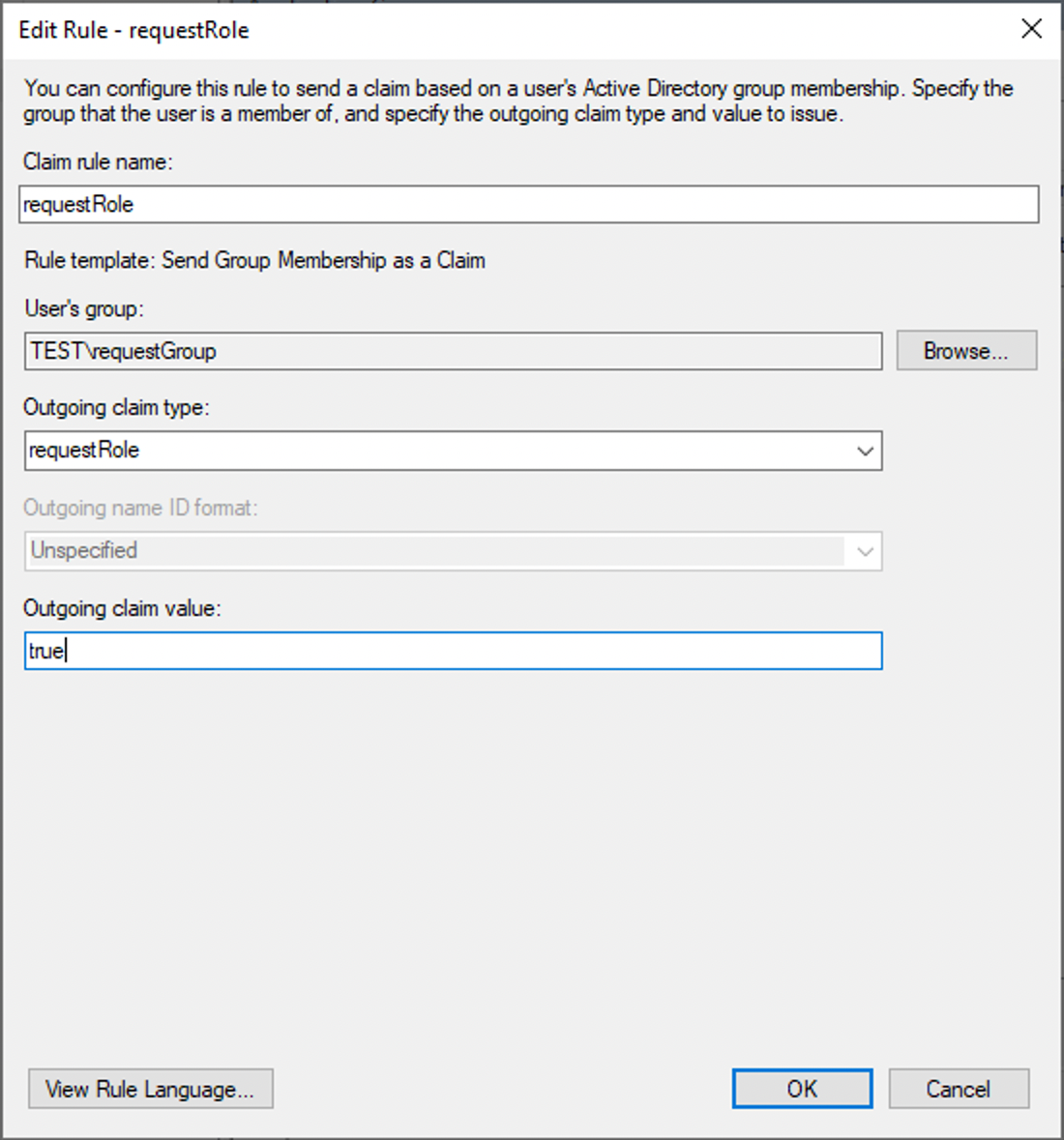This screenshot has height=1140, width=1064.
Task: Click the requestRole text in claim type combo
Action: point(83,450)
